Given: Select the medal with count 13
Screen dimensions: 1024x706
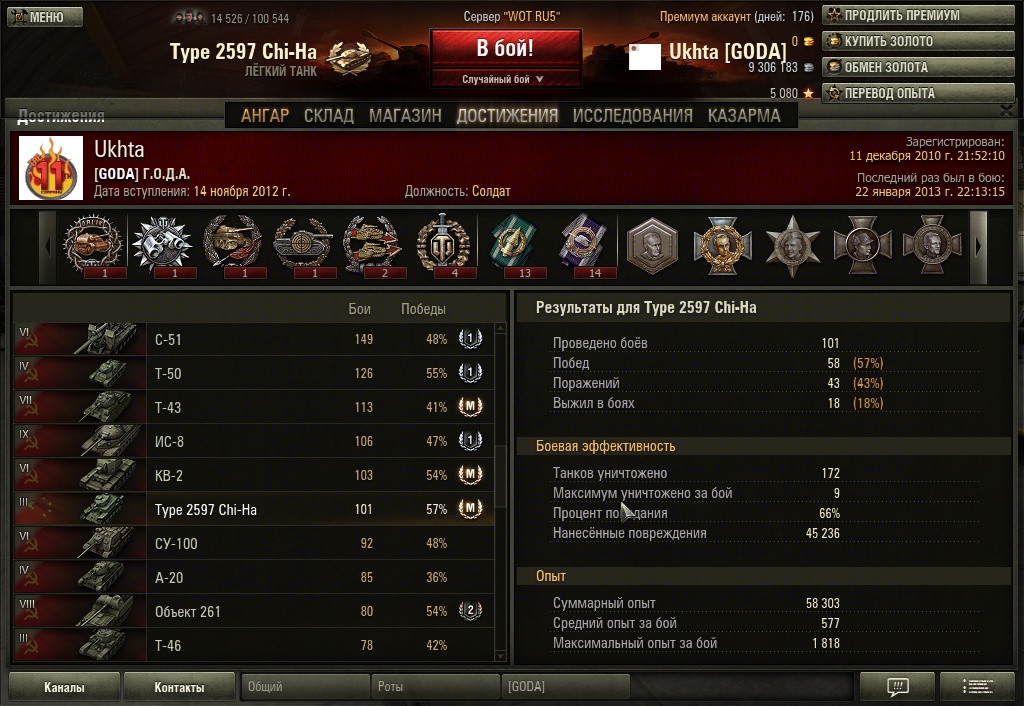Looking at the screenshot, I should 513,244.
